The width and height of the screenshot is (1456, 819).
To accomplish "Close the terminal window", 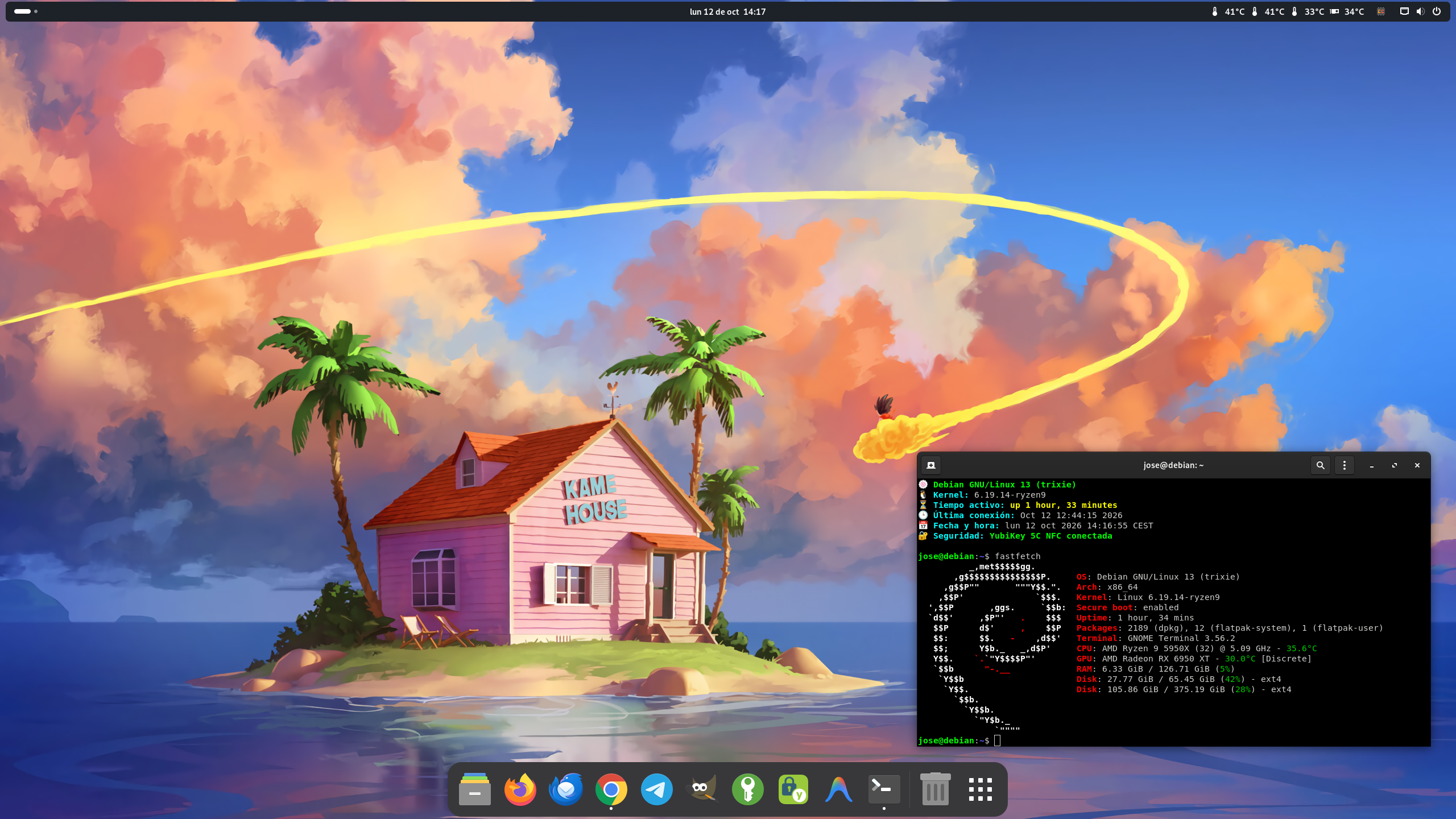I will click(1417, 465).
